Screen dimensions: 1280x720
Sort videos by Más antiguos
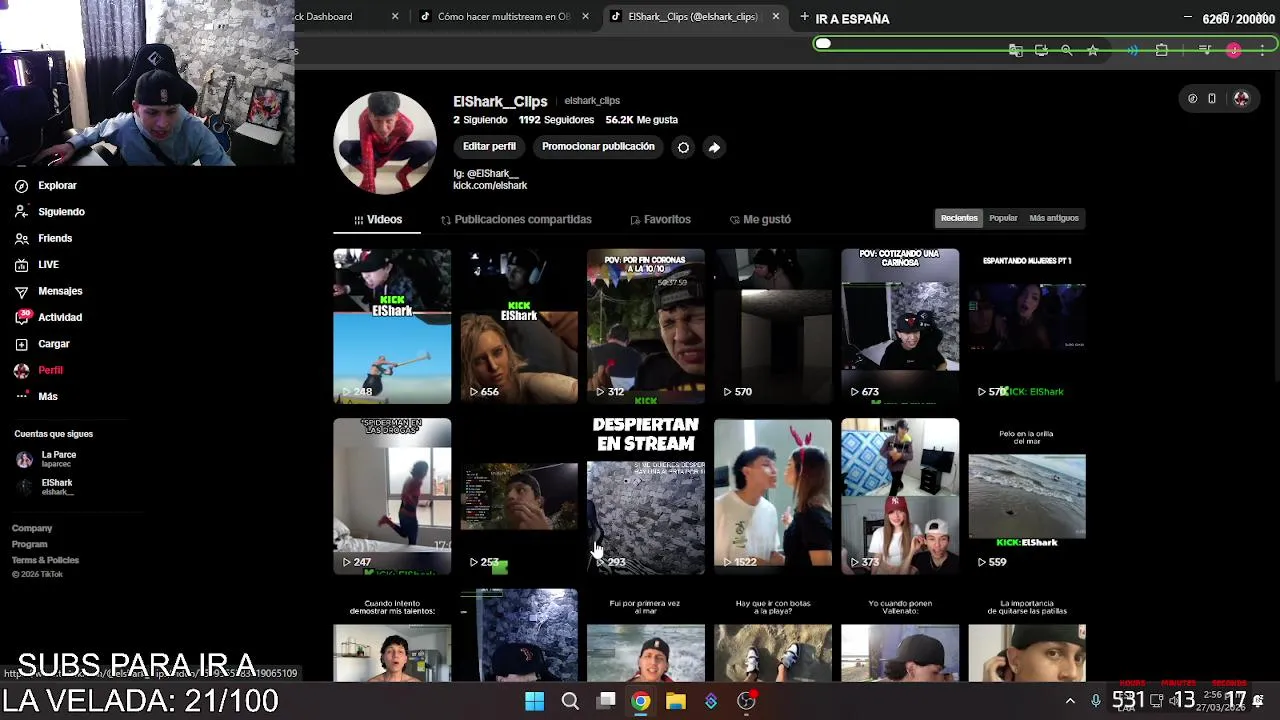1054,218
